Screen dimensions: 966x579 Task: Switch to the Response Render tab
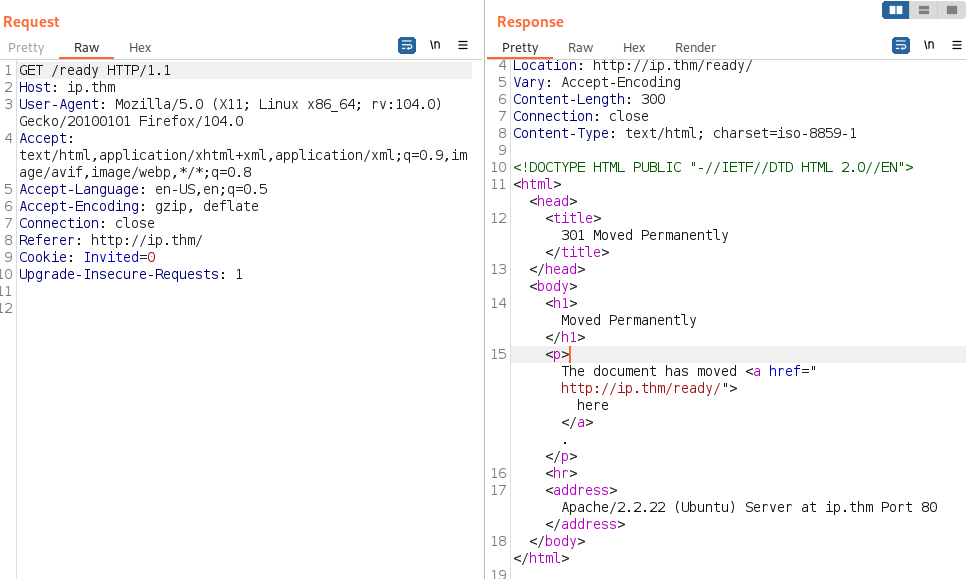pyautogui.click(x=694, y=47)
